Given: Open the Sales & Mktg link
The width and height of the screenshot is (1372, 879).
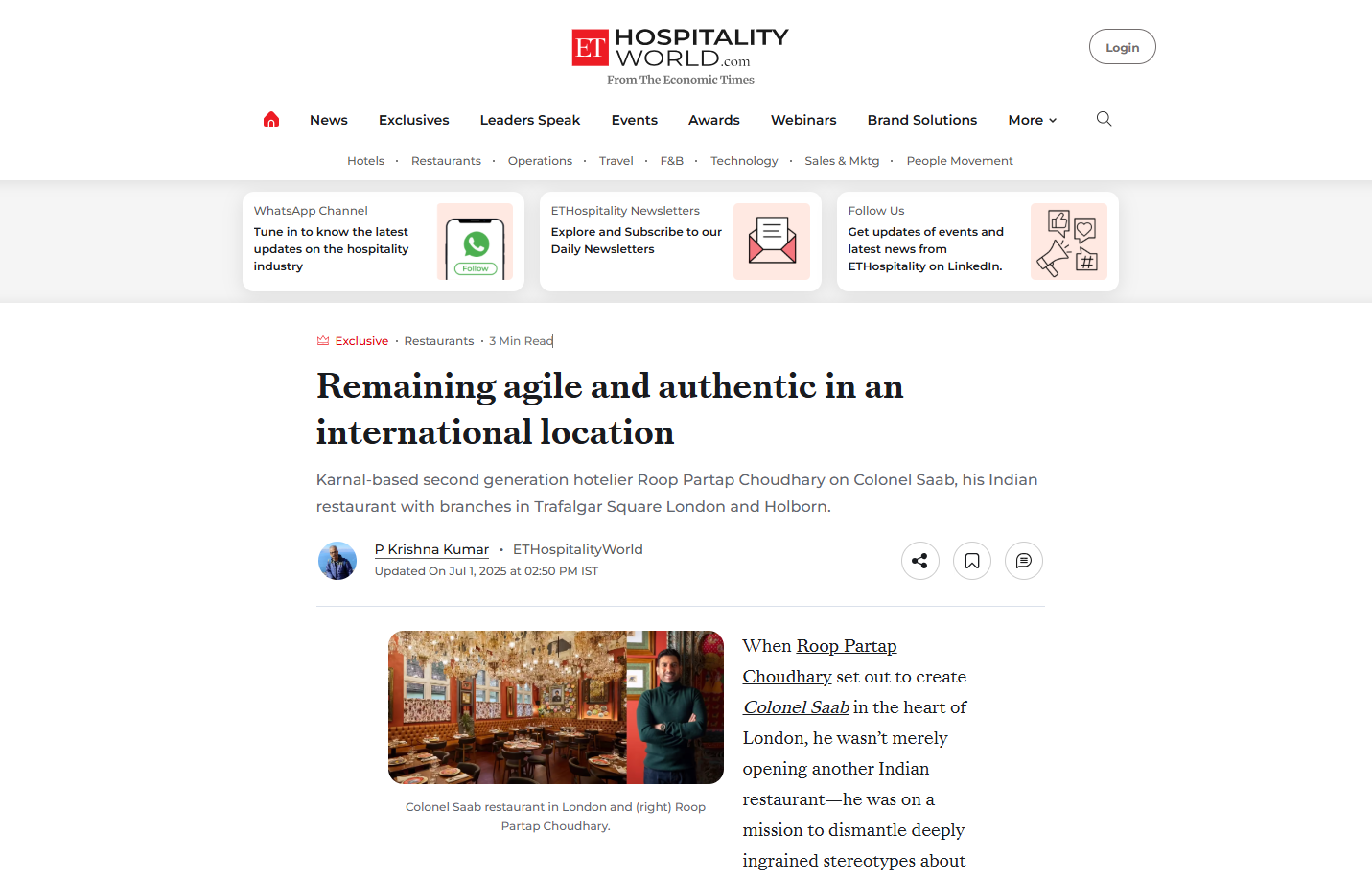Looking at the screenshot, I should (x=842, y=161).
